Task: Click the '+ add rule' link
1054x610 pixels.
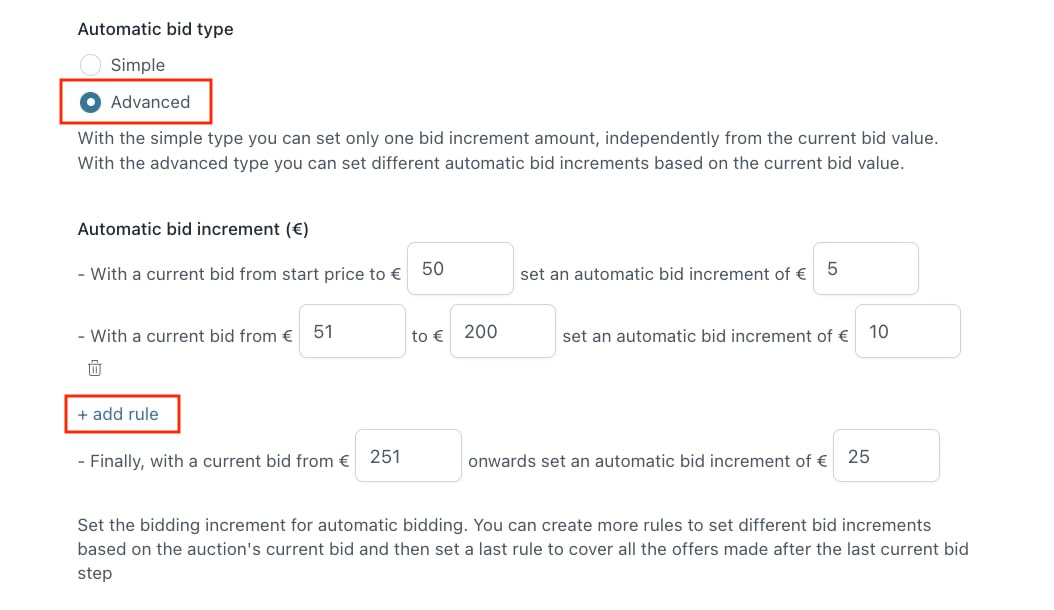Action: click(118, 414)
